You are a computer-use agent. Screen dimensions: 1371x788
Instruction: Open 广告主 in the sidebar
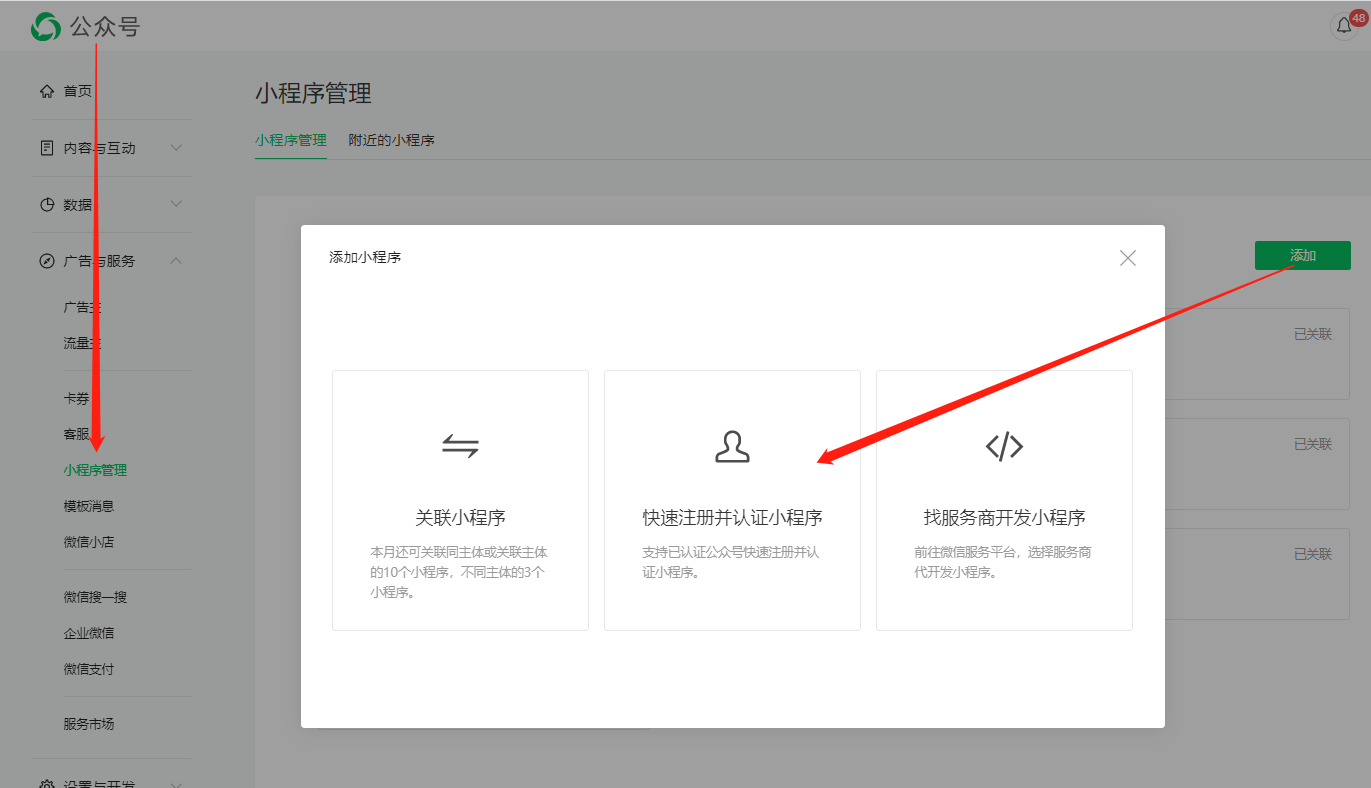click(82, 307)
